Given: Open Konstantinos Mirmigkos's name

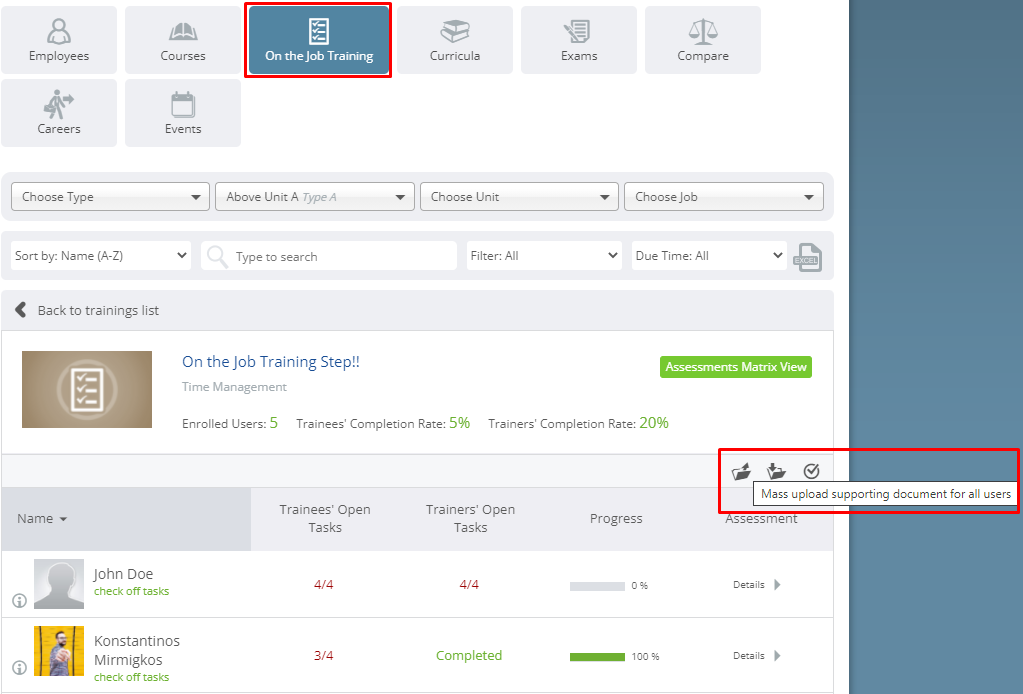Looking at the screenshot, I should (137, 650).
